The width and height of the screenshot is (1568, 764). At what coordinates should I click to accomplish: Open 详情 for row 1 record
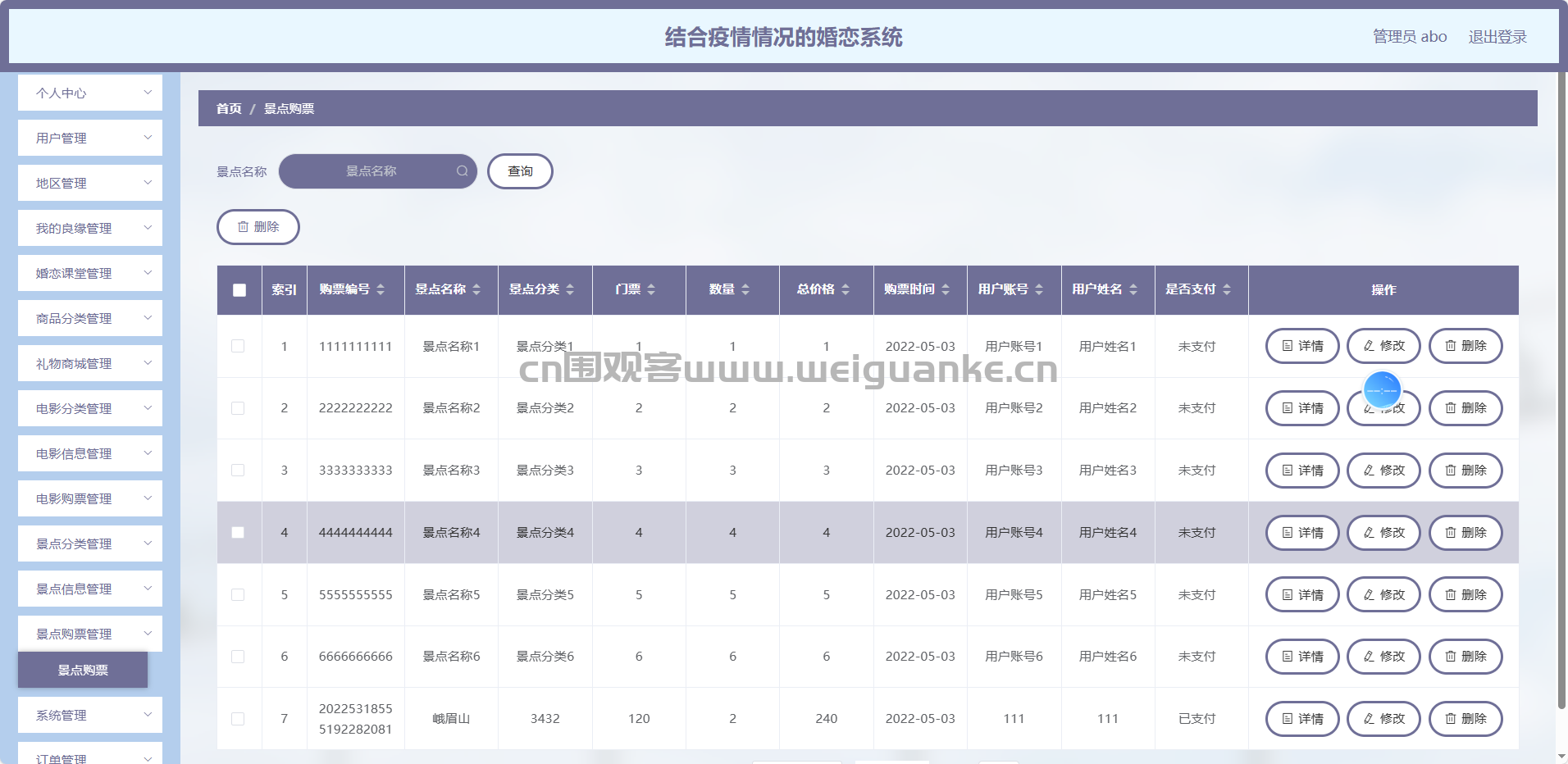1301,346
